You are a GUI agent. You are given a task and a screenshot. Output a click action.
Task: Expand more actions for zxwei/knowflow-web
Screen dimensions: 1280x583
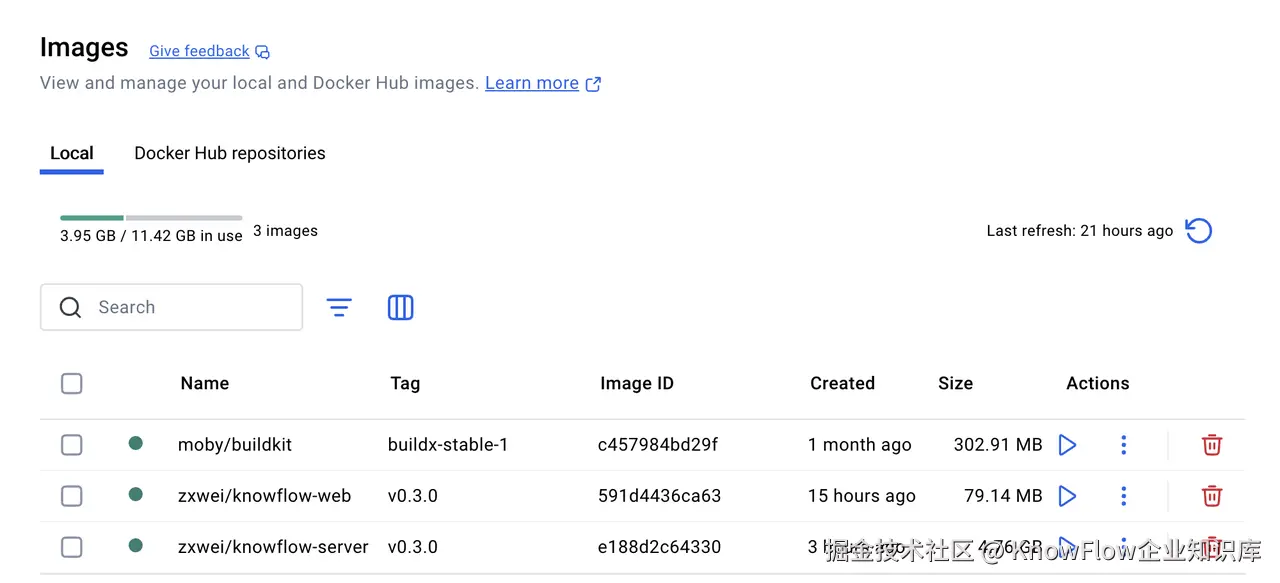point(1124,496)
